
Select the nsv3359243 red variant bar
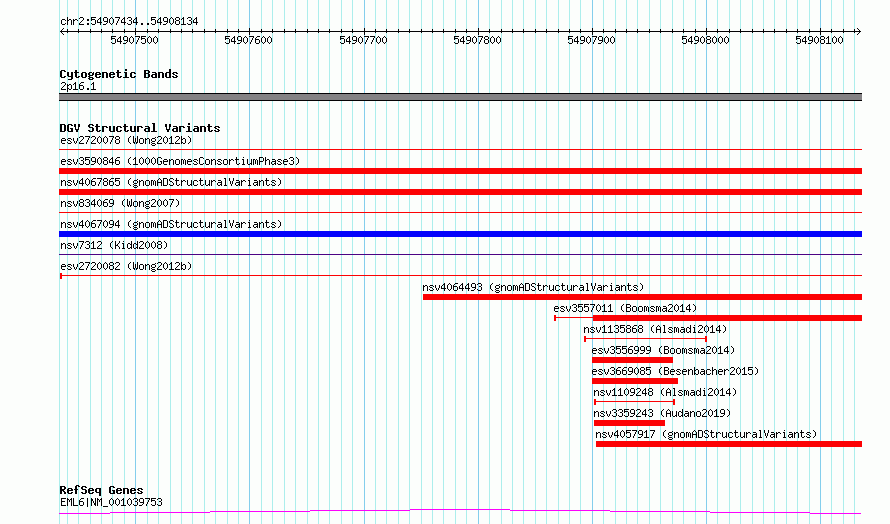[x=629, y=423]
